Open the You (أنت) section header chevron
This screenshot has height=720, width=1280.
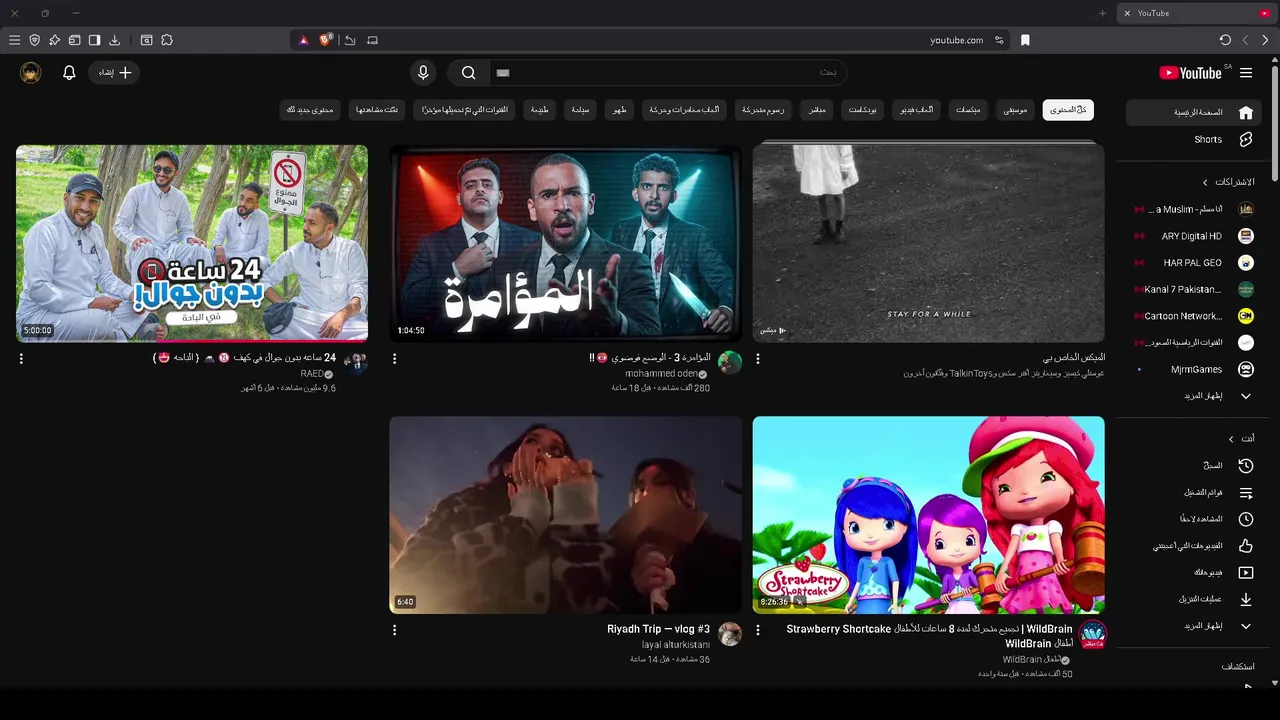pyautogui.click(x=1232, y=439)
